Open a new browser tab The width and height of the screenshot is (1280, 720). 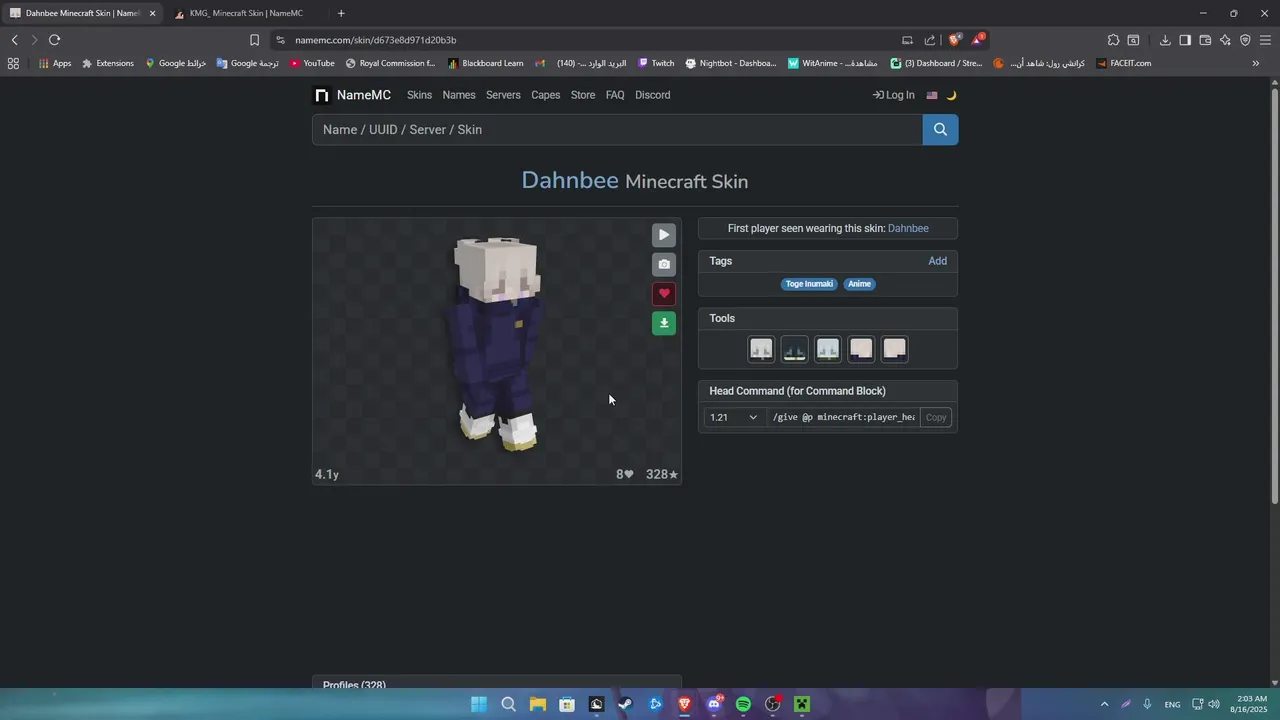pyautogui.click(x=341, y=13)
